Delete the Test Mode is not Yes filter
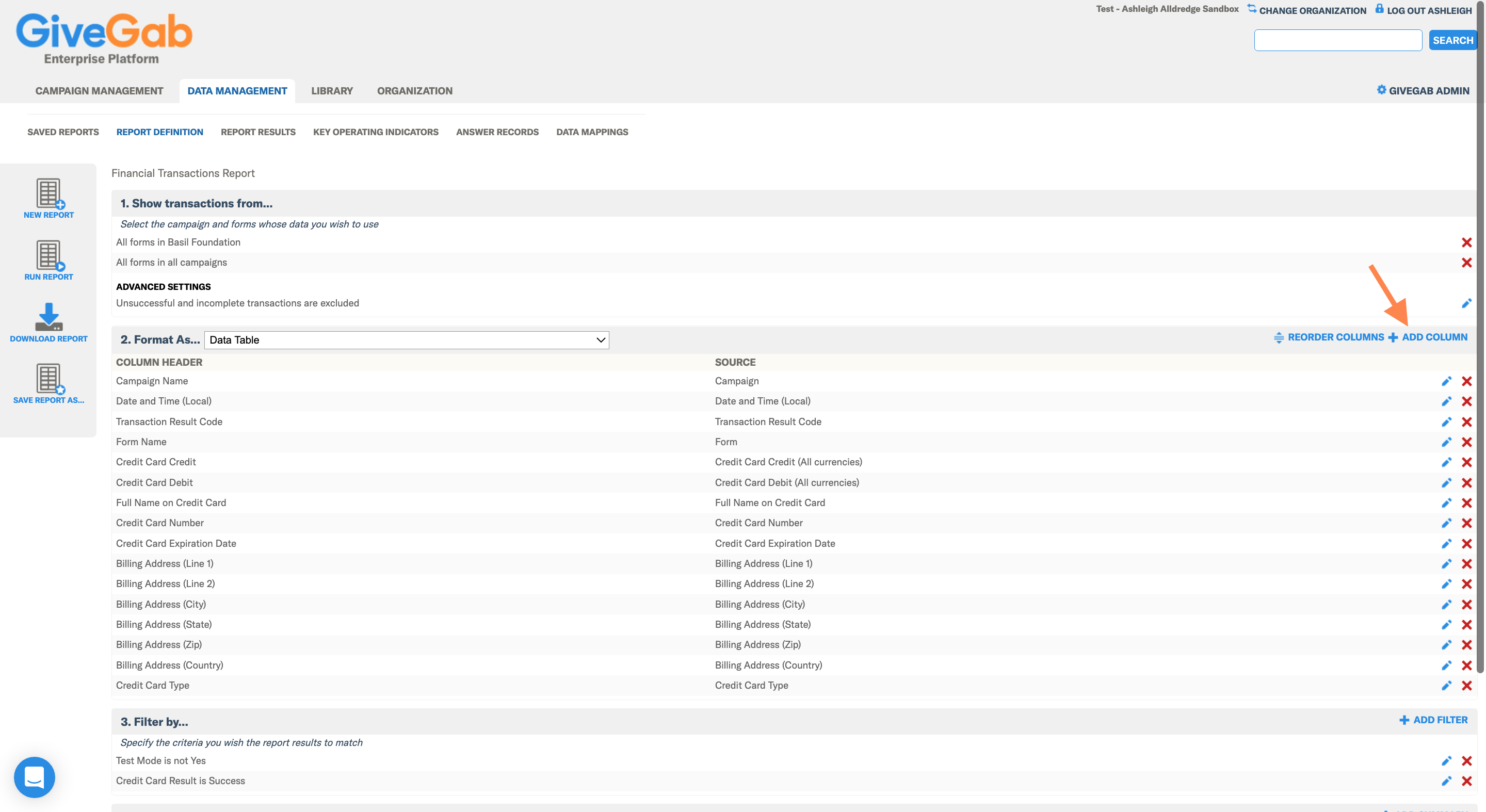The height and width of the screenshot is (812, 1486). [x=1466, y=761]
